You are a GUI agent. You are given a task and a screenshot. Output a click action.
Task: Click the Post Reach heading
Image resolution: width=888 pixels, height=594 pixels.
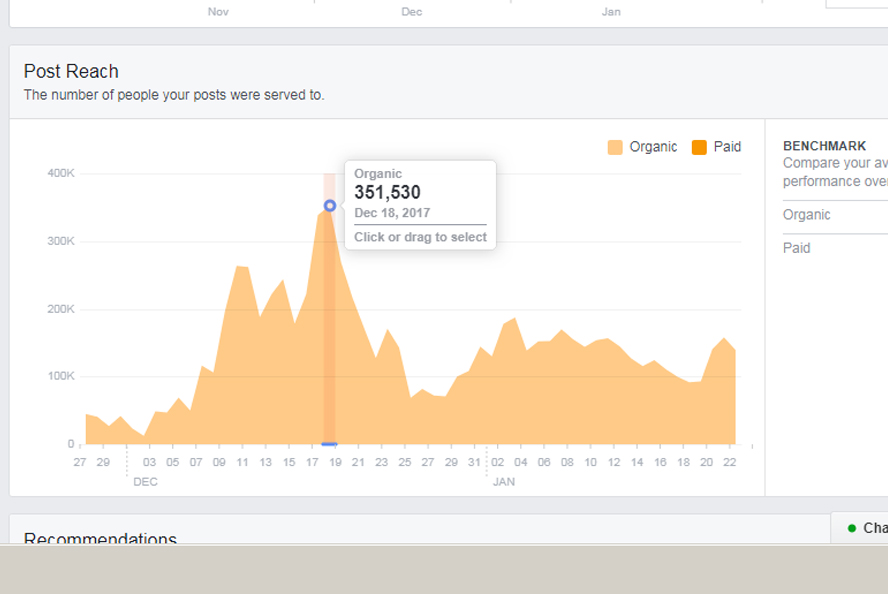[x=71, y=71]
